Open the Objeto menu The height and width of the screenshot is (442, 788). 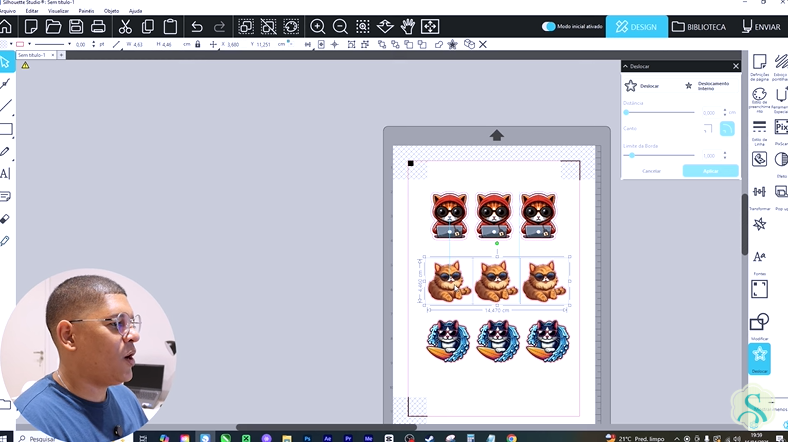[112, 11]
